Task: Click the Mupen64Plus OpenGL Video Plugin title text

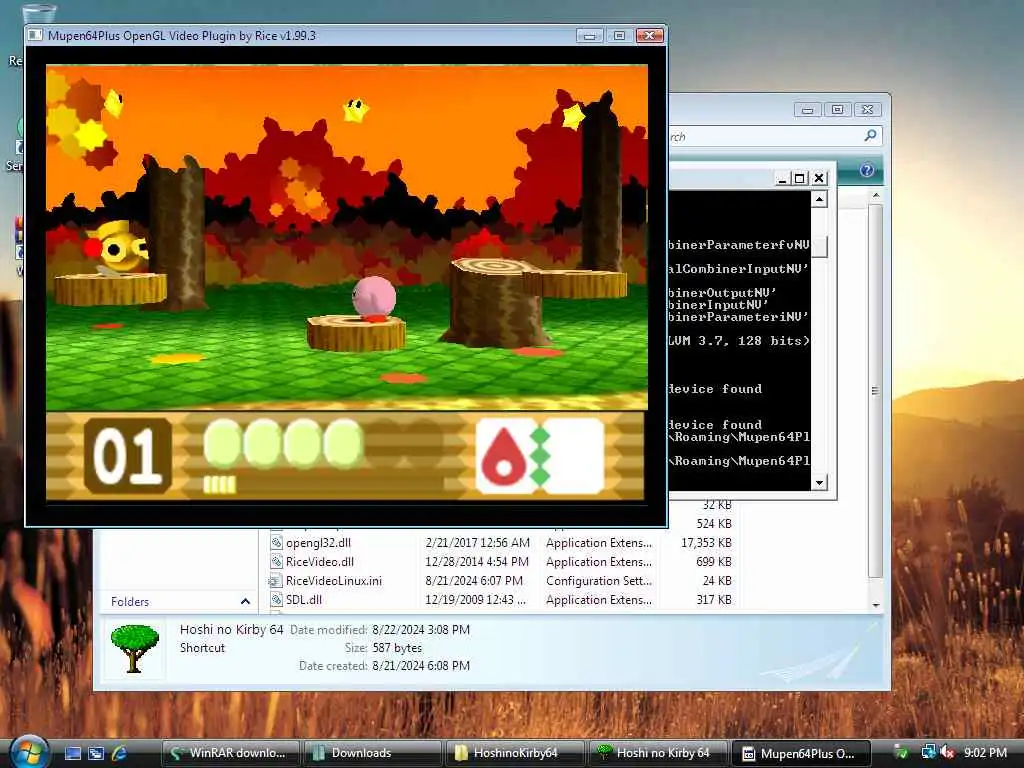Action: pos(182,36)
